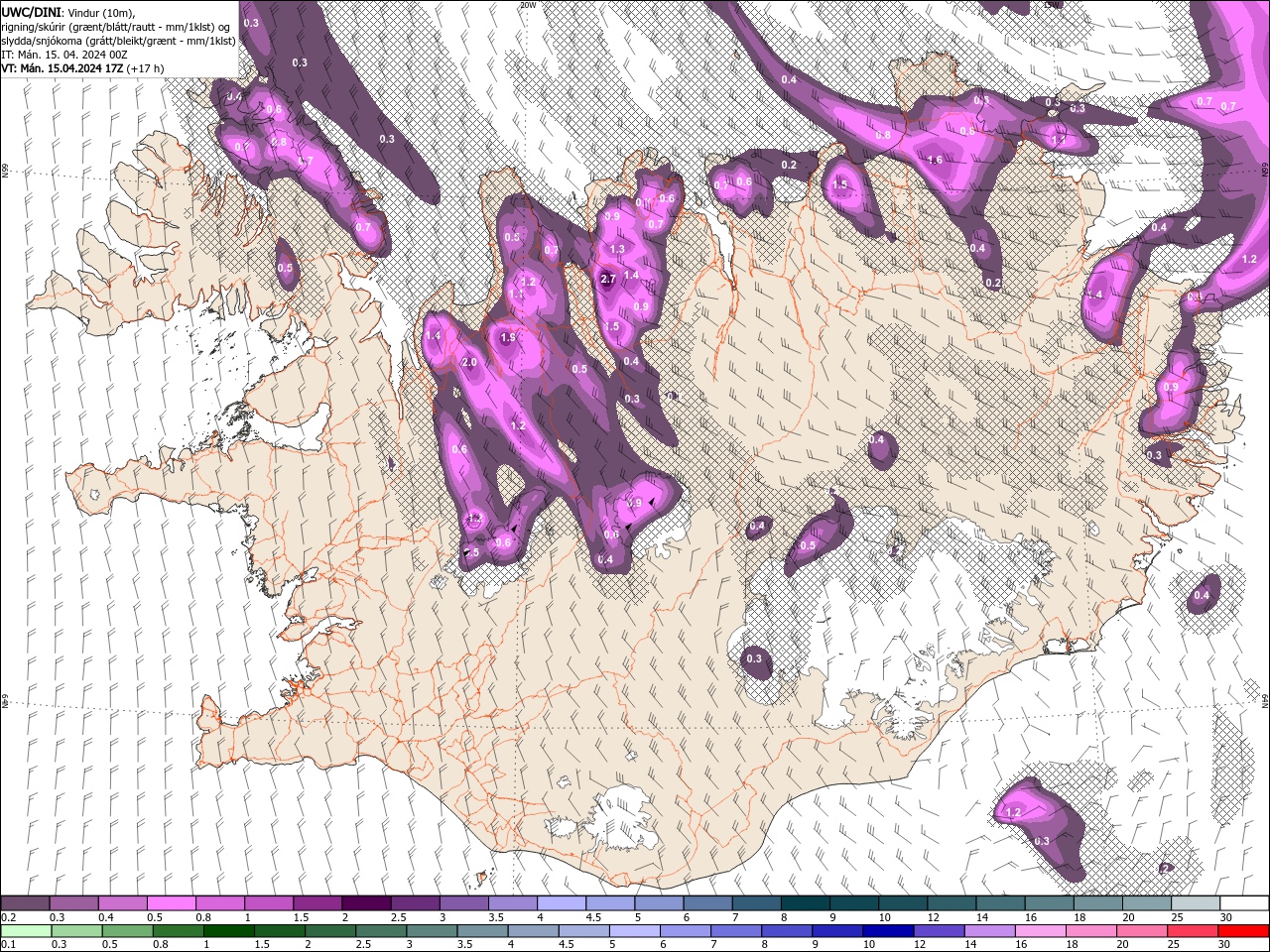Click the '7' label in lower legend row
The height and width of the screenshot is (952, 1270).
[x=714, y=944]
